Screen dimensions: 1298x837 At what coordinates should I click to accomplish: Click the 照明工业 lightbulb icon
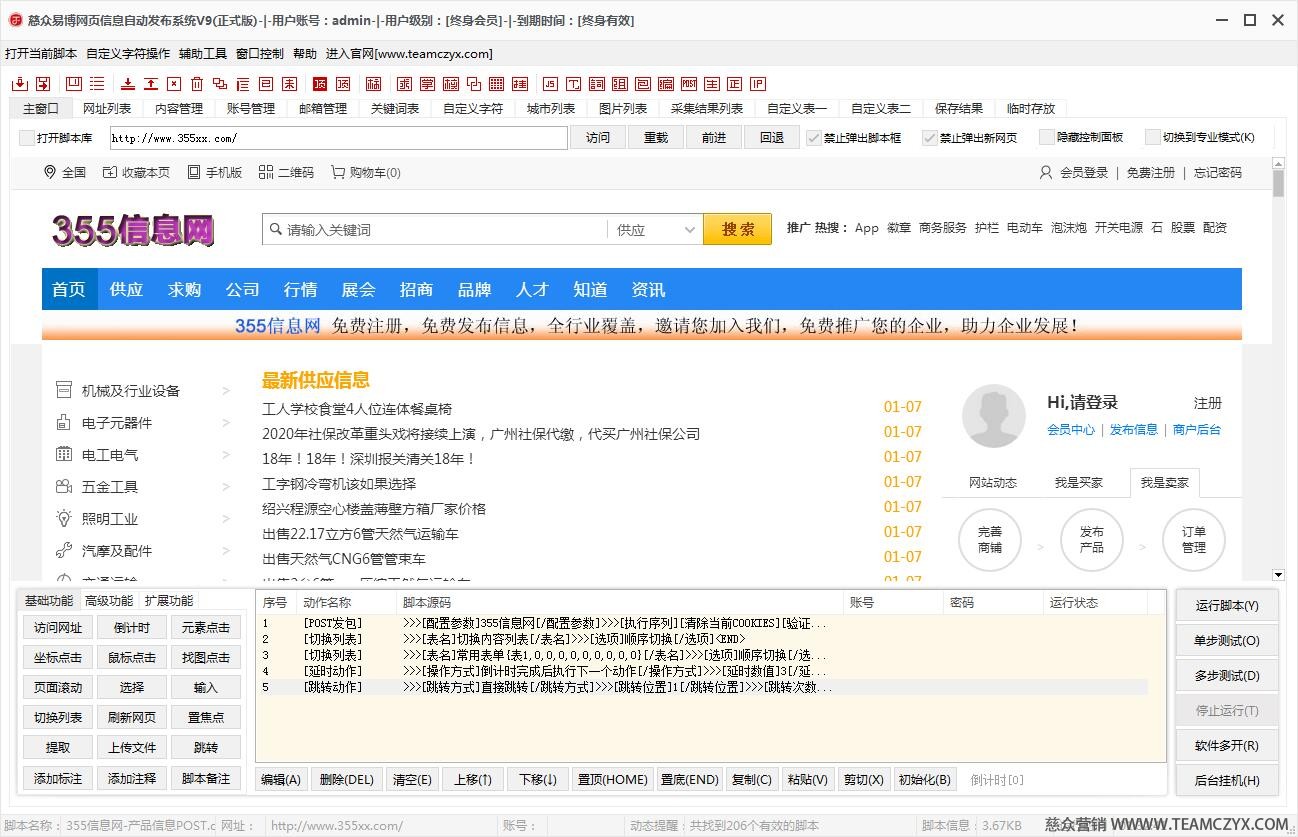coord(64,519)
